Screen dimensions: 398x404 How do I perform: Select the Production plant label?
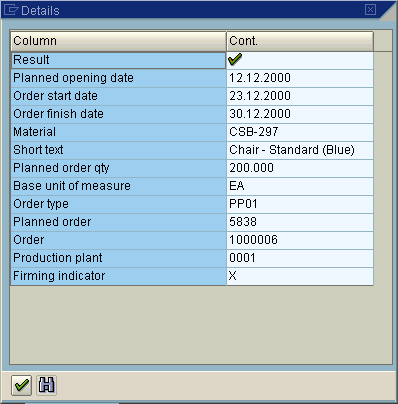pyautogui.click(x=118, y=258)
